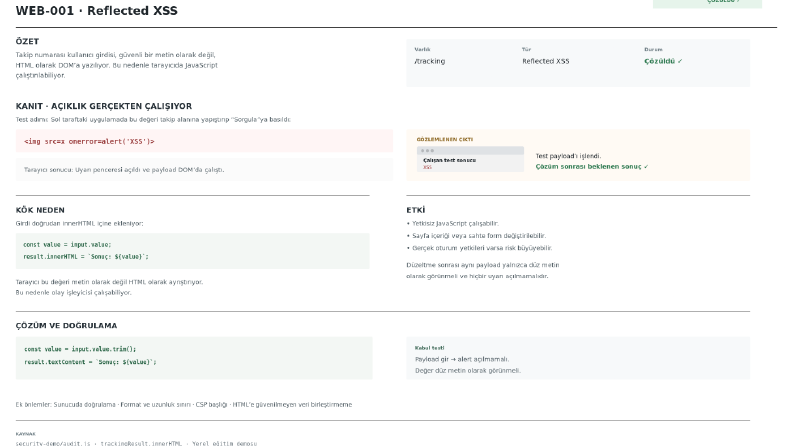The width and height of the screenshot is (793, 446).
Task: Click 'Payload gir → alert açılmamalı.' line
Action: 462,360
